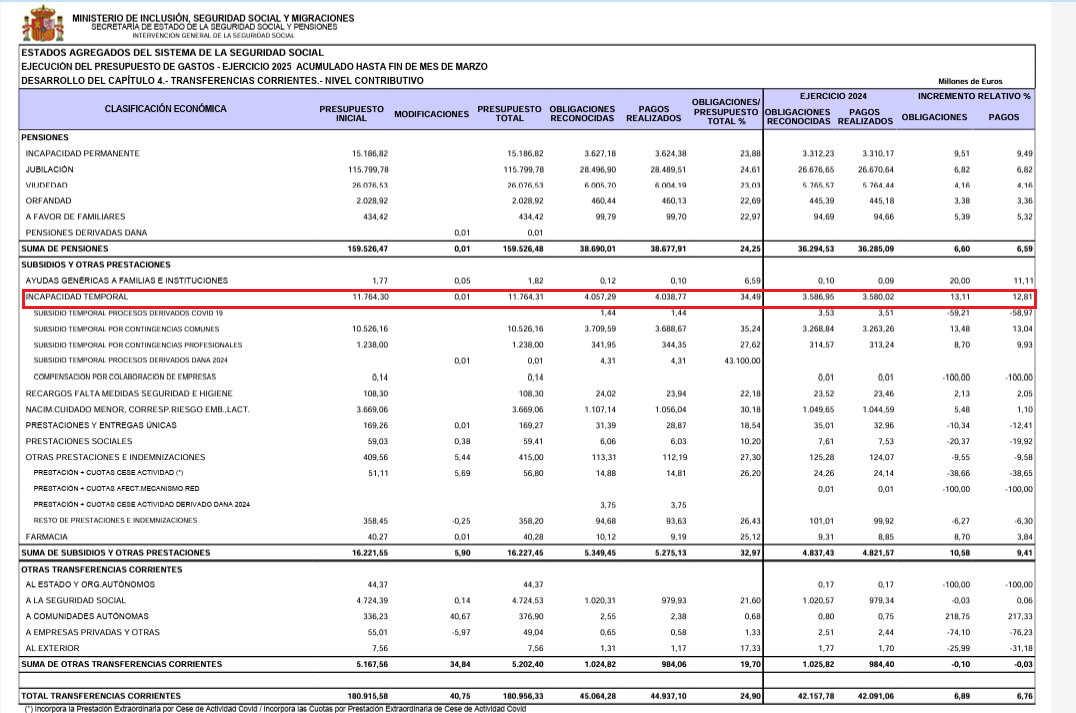Click the Presupuesto Inicial column header
Screen dimensions: 1076x713
tap(351, 113)
